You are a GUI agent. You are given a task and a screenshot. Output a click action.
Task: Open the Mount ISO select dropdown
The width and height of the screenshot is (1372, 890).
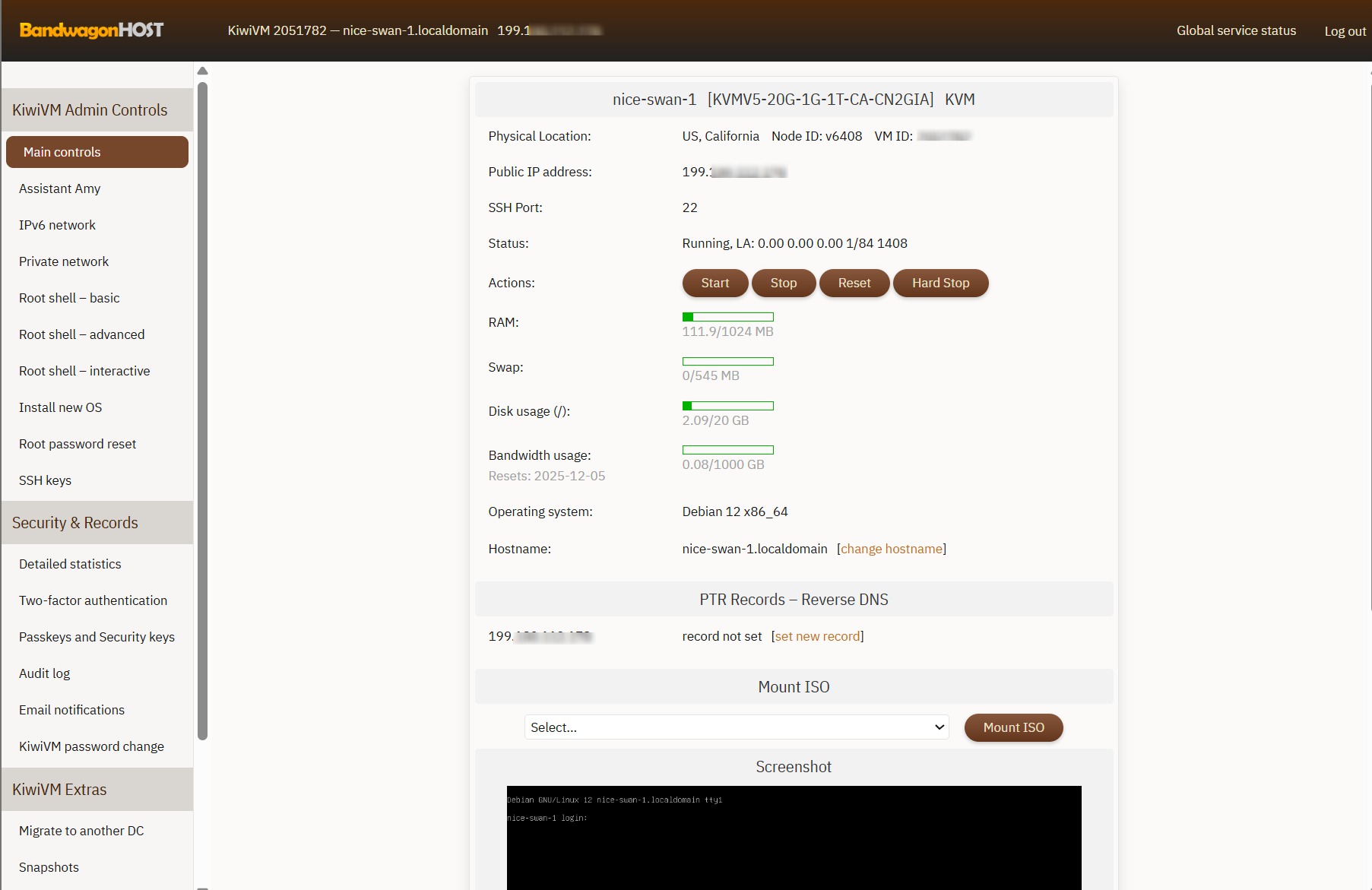point(736,727)
